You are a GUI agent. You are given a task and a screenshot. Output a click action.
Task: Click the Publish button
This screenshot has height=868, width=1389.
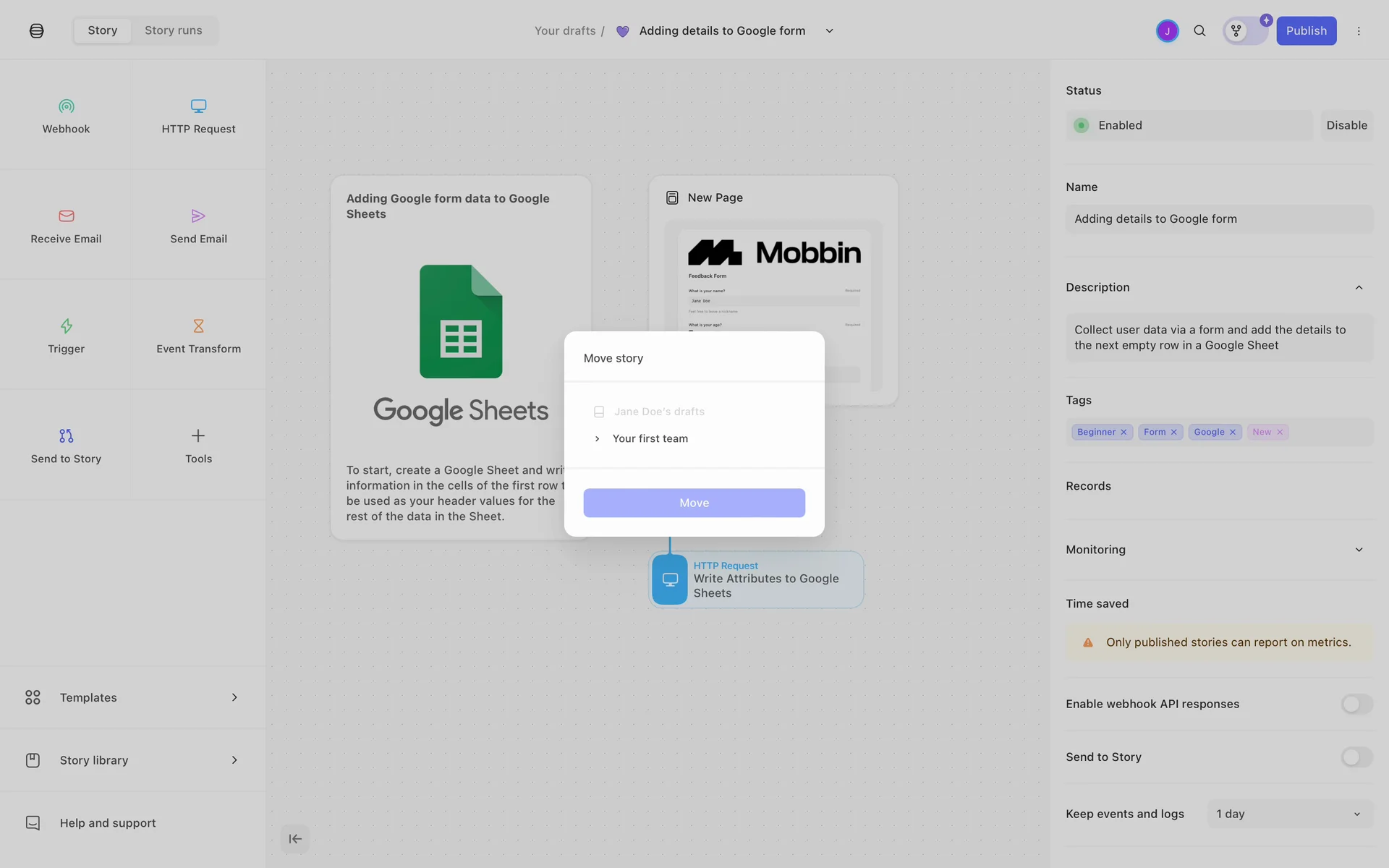pyautogui.click(x=1306, y=31)
